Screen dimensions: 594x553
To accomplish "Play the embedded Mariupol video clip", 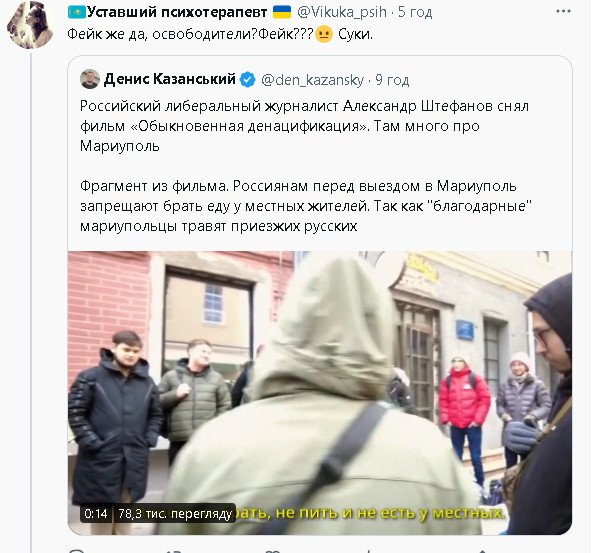I will tap(320, 393).
